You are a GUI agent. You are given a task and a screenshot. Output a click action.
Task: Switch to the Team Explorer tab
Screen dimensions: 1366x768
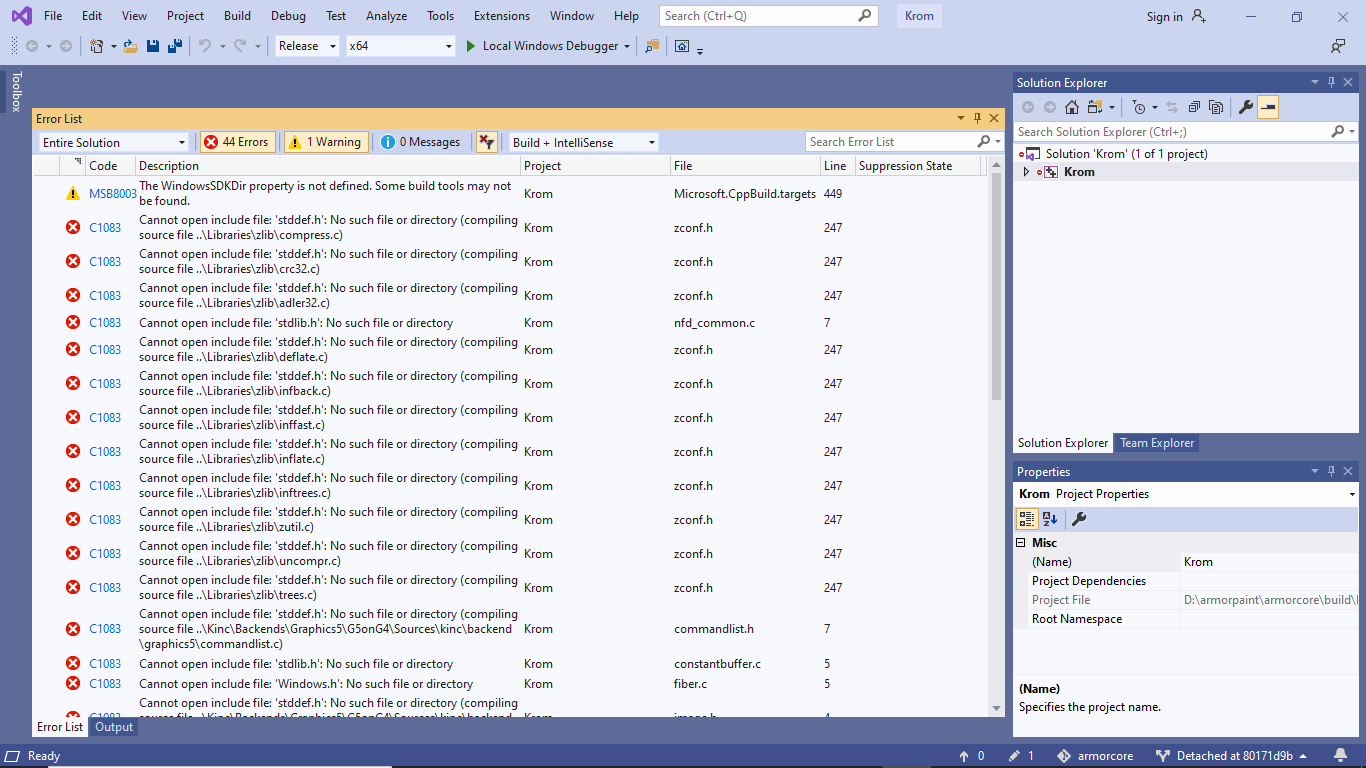(x=1157, y=443)
